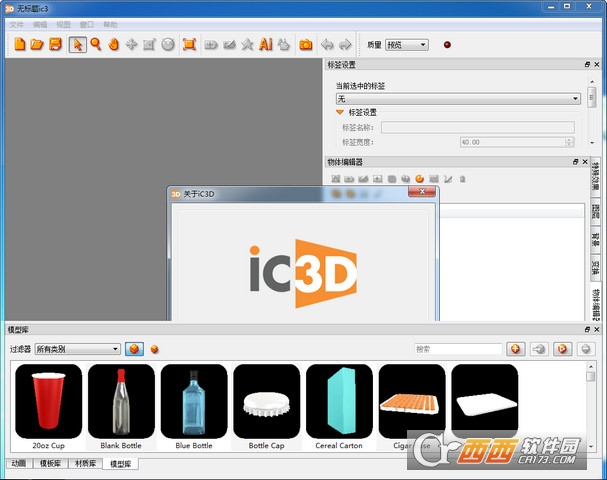Screen dimensions: 607x480
Task: Click the undo arrow icon
Action: (328, 45)
